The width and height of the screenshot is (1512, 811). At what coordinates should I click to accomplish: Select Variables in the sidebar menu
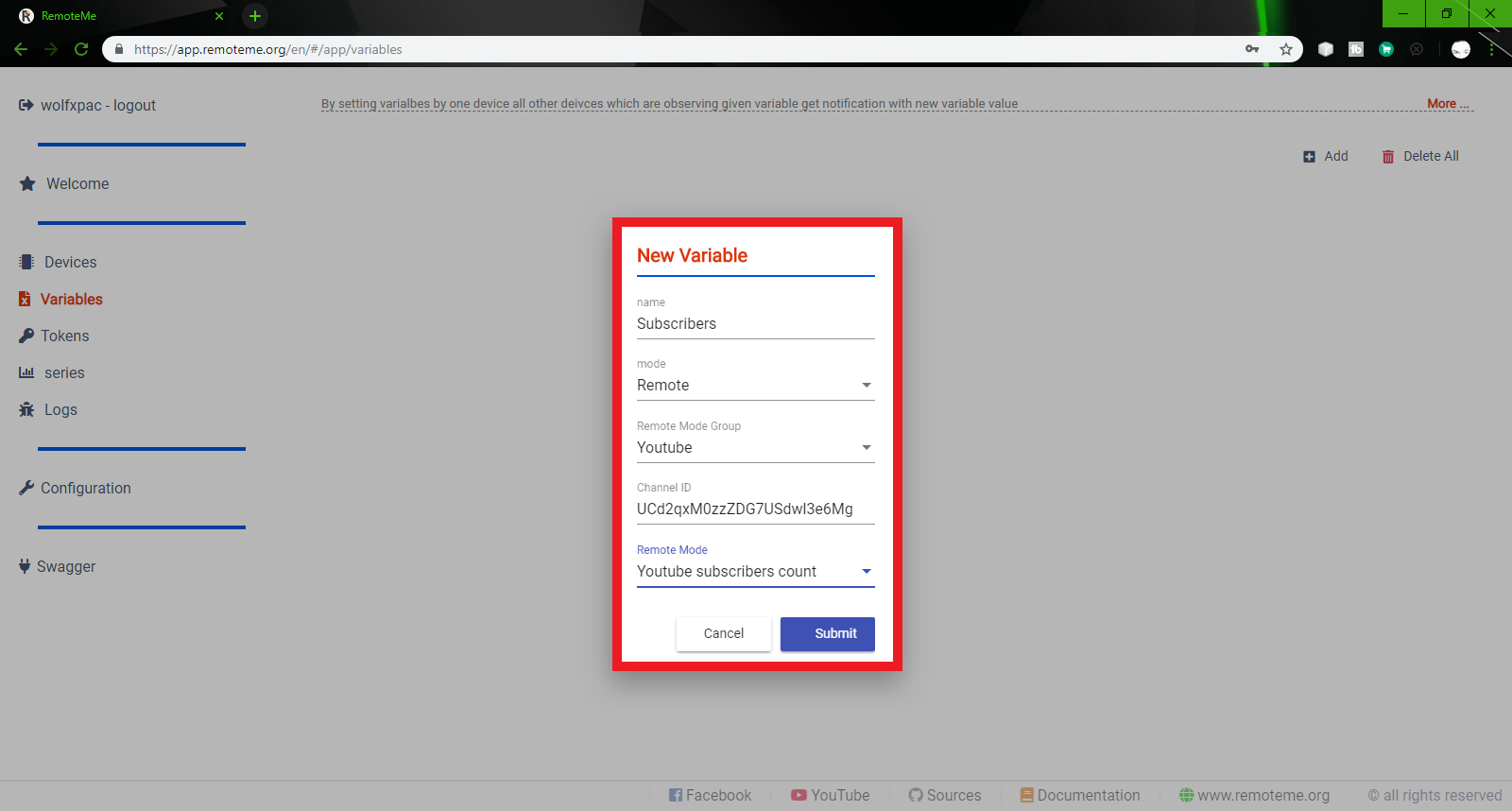[72, 299]
